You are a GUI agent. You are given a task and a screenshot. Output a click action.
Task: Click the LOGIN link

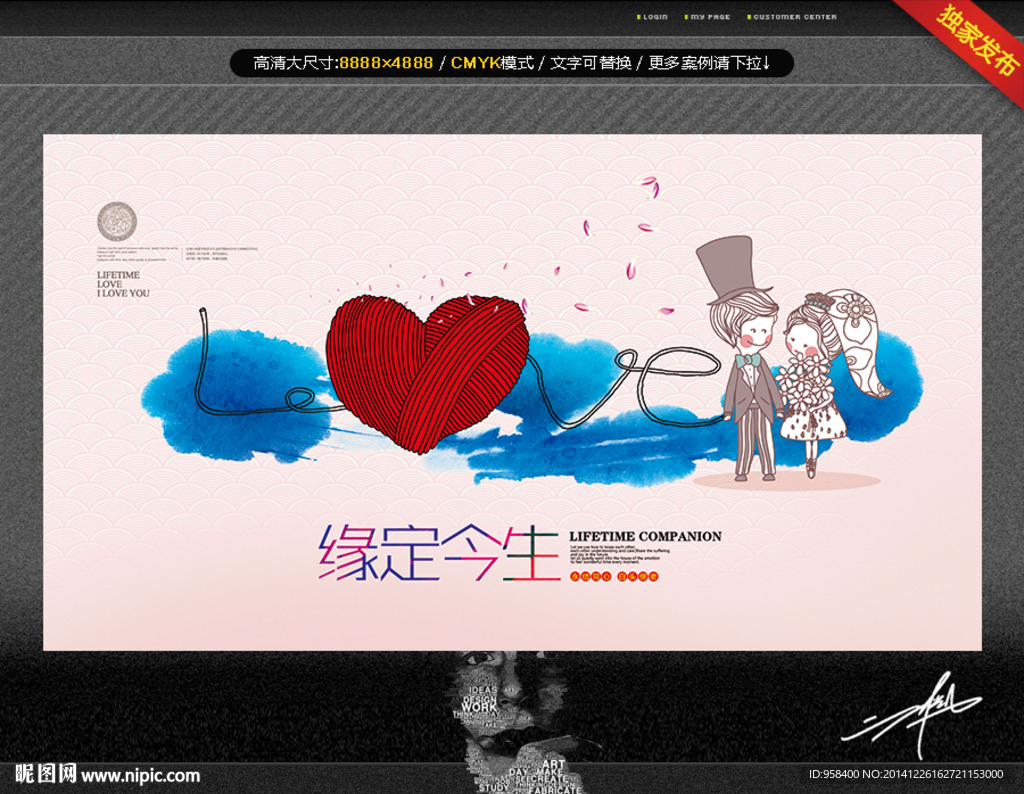652,17
